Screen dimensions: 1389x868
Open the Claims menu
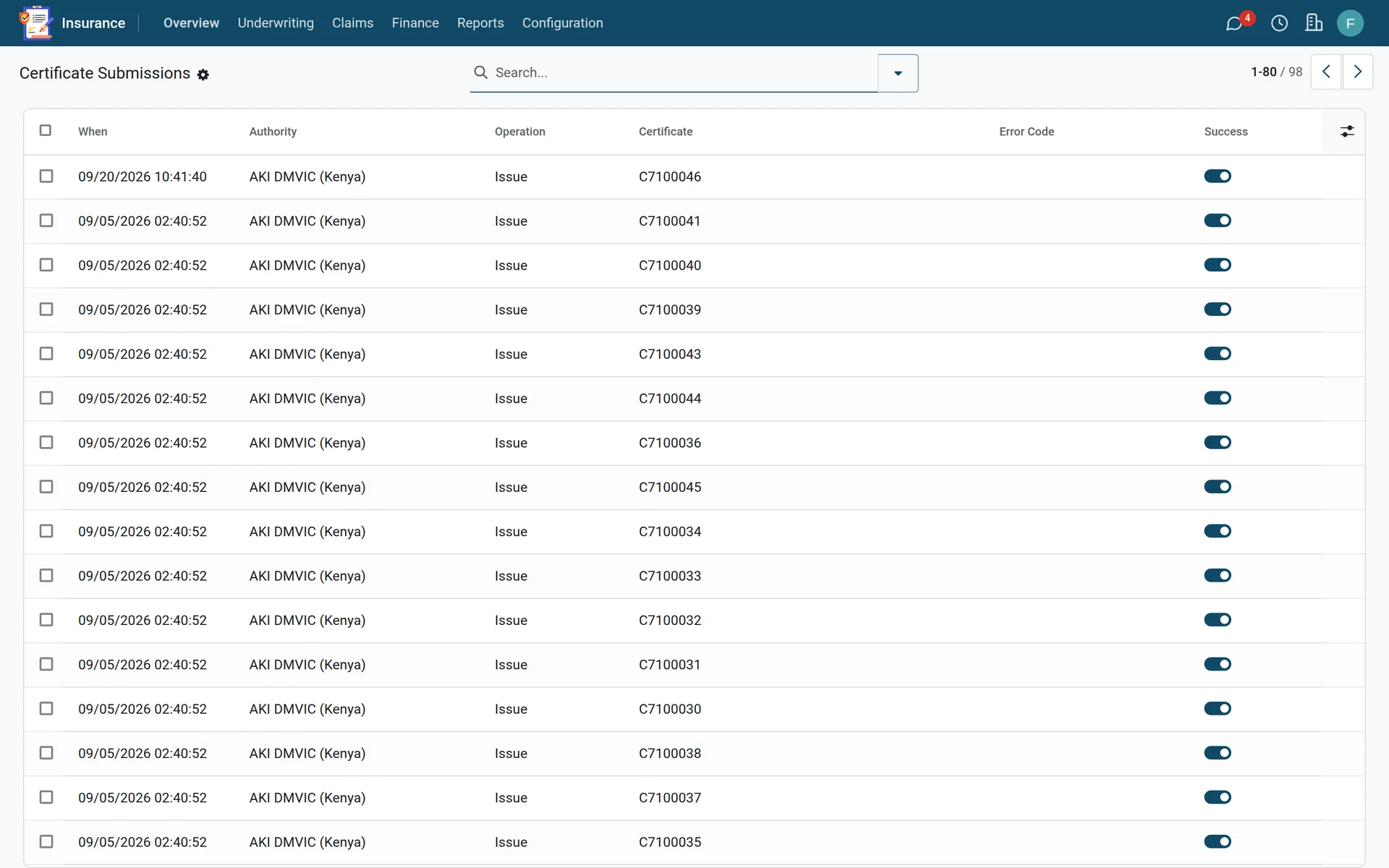pos(352,23)
